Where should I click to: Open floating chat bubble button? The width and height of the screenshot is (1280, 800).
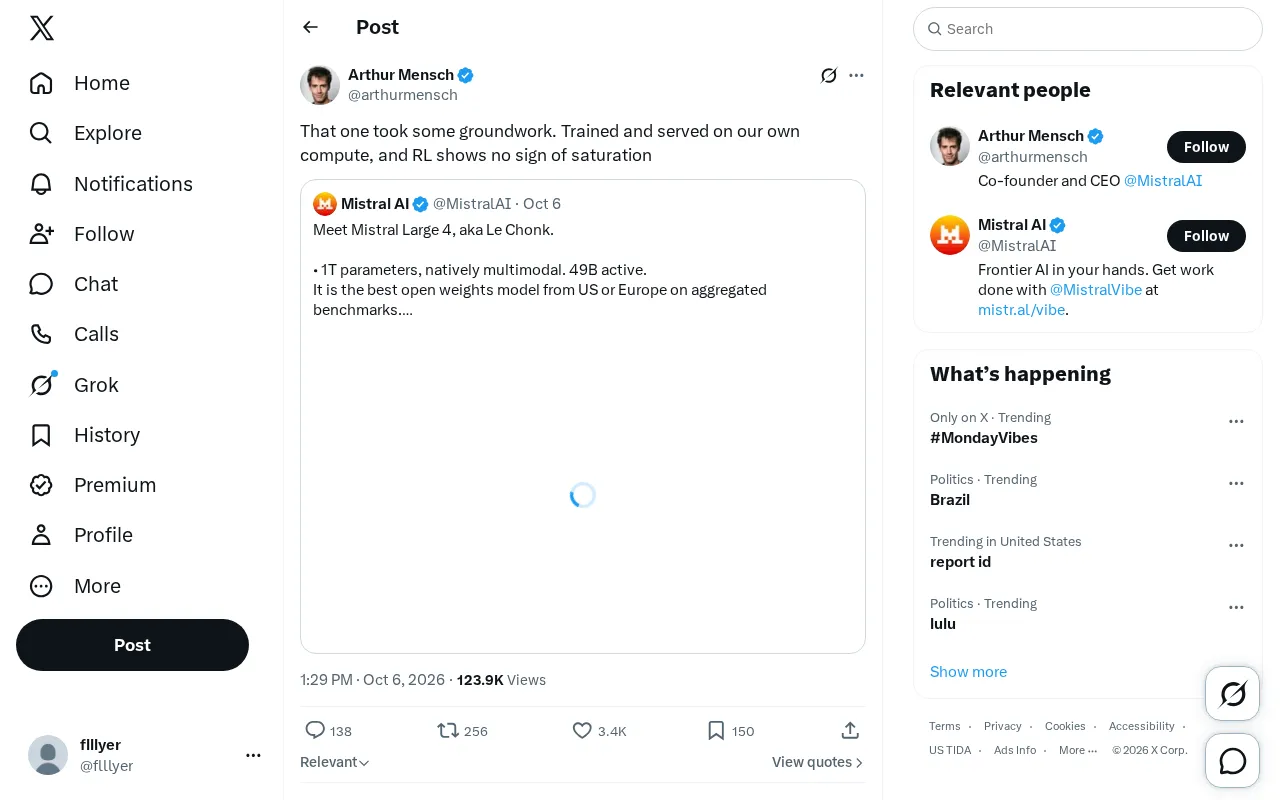(1233, 761)
